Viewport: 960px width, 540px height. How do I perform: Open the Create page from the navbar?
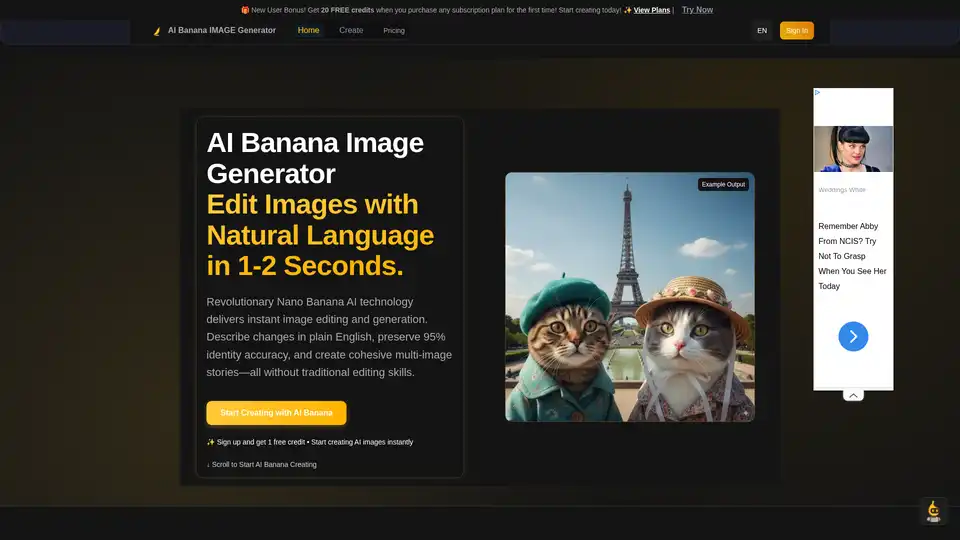351,31
